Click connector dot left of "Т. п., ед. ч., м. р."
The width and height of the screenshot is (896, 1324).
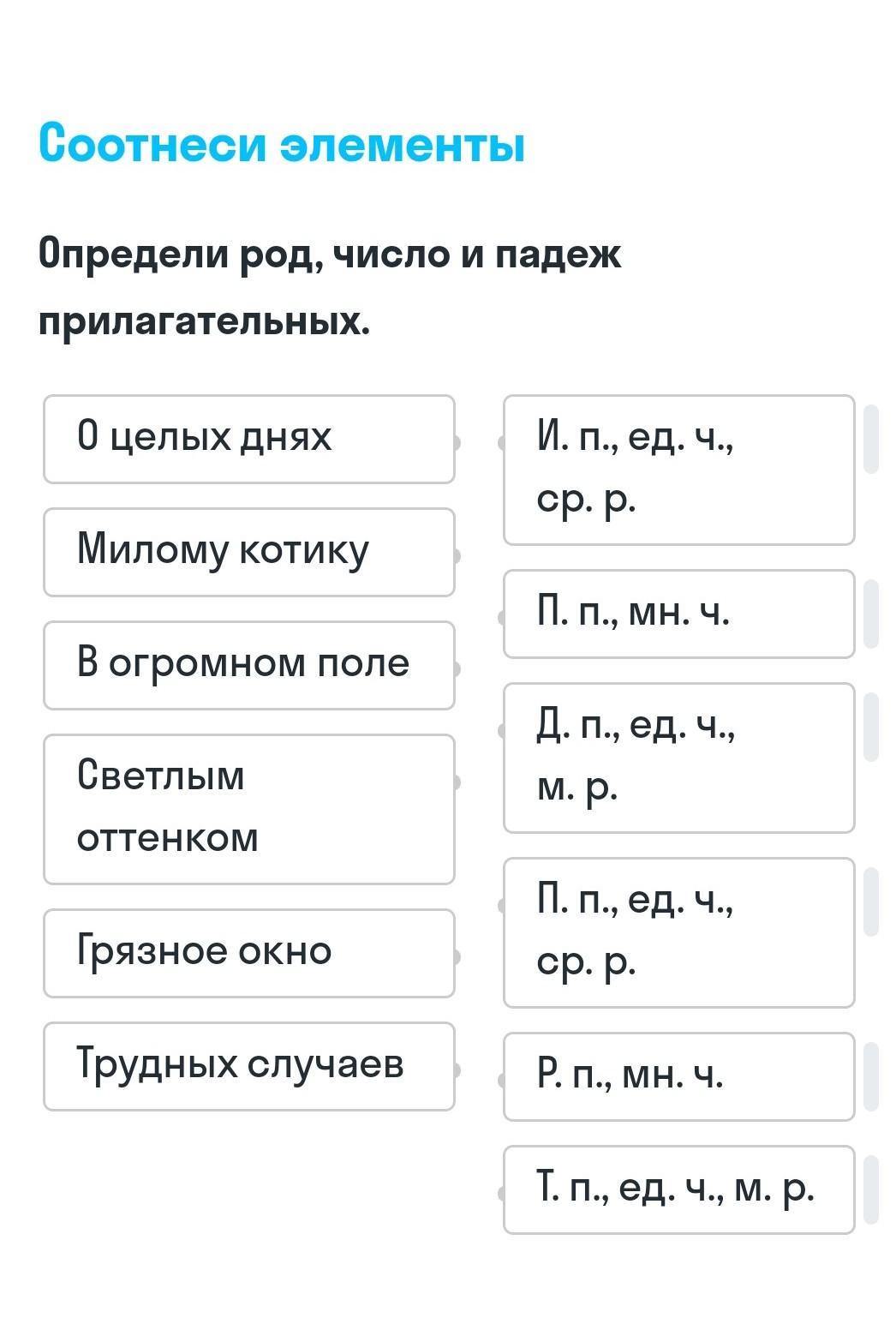[502, 1193]
